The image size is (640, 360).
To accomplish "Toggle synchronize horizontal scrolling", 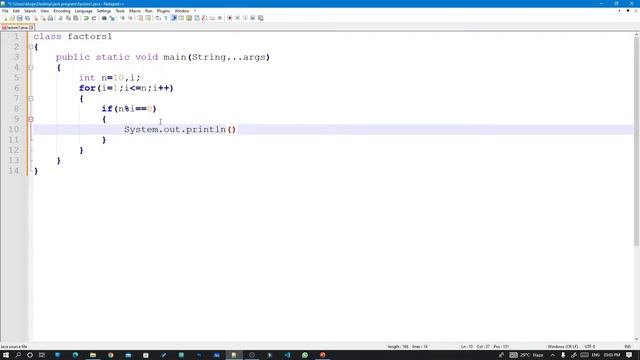I will [x=148, y=18].
